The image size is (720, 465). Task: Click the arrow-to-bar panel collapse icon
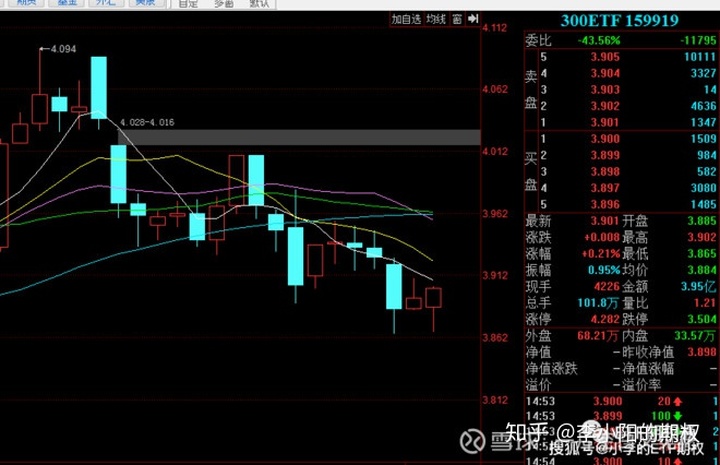[x=472, y=19]
